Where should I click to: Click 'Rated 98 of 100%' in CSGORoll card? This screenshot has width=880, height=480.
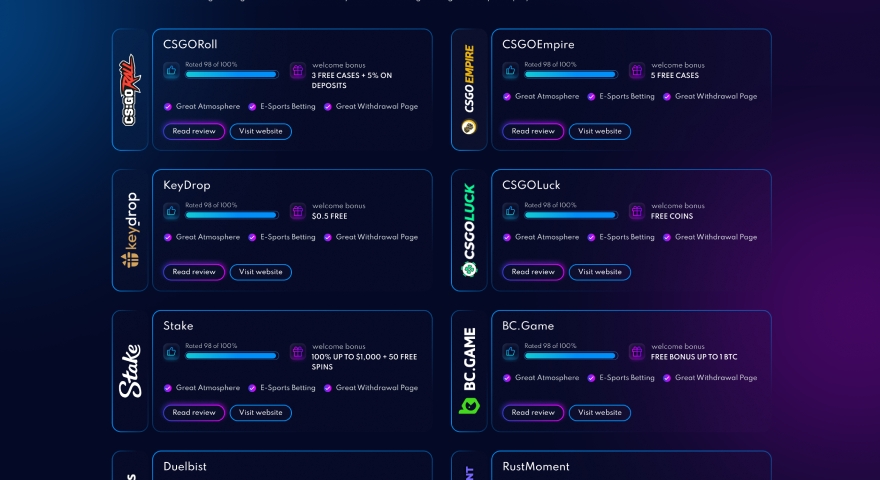(x=211, y=65)
